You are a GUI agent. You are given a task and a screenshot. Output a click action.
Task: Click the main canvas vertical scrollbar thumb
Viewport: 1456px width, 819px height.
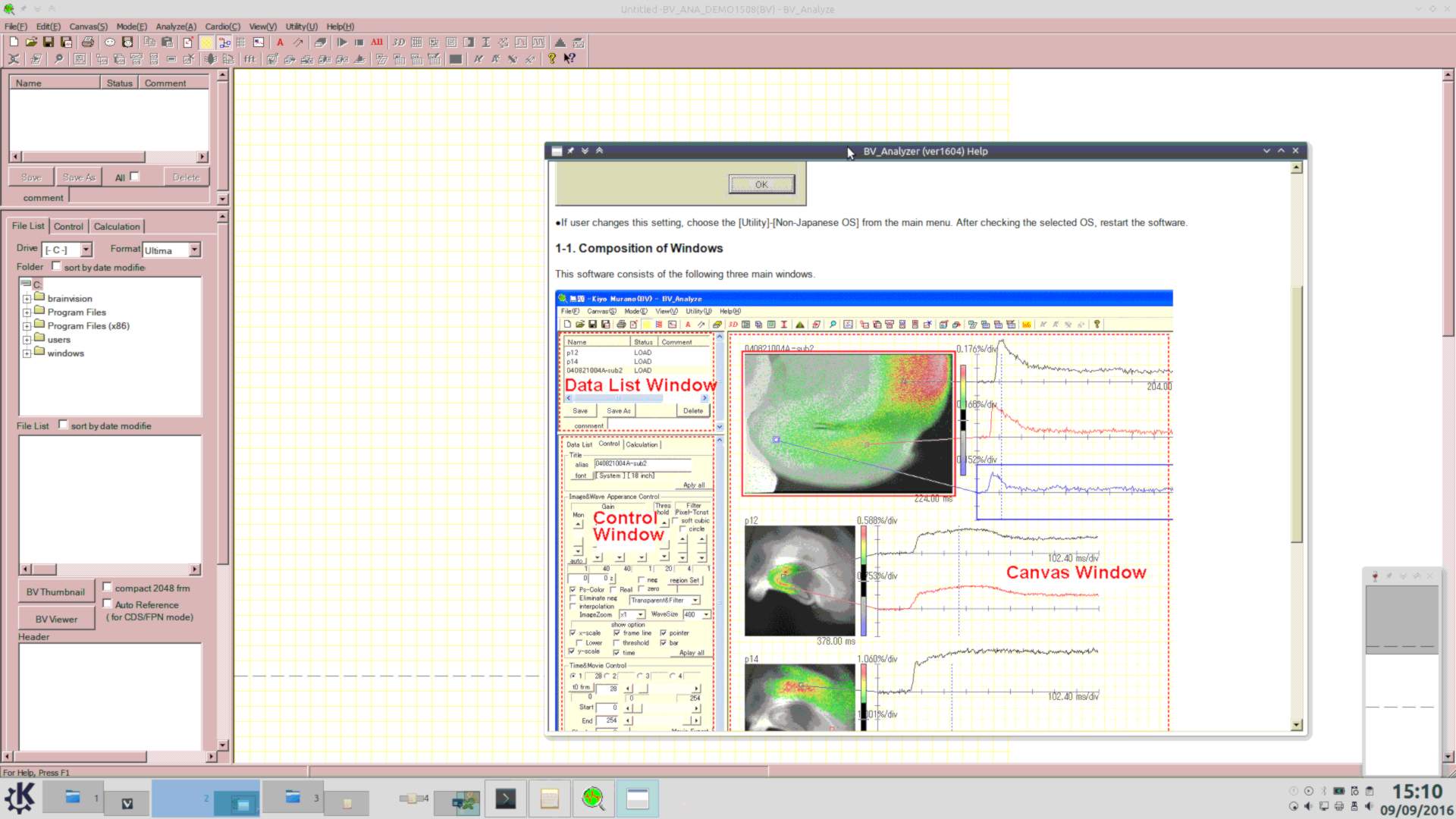(1448, 209)
